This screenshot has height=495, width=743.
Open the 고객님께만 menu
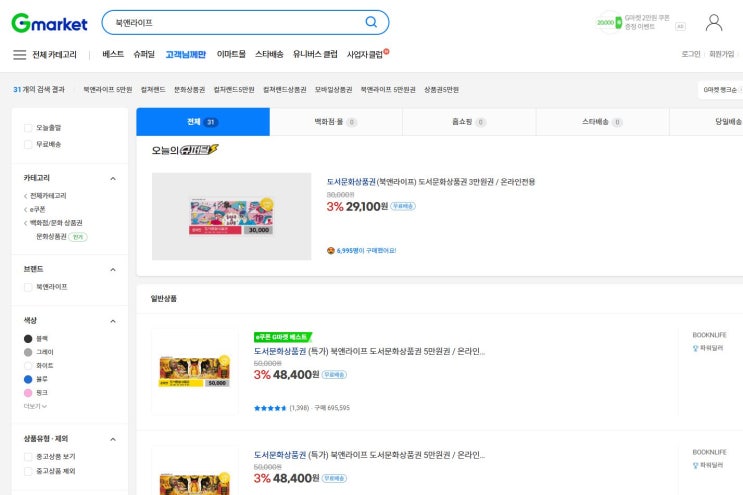(x=186, y=54)
